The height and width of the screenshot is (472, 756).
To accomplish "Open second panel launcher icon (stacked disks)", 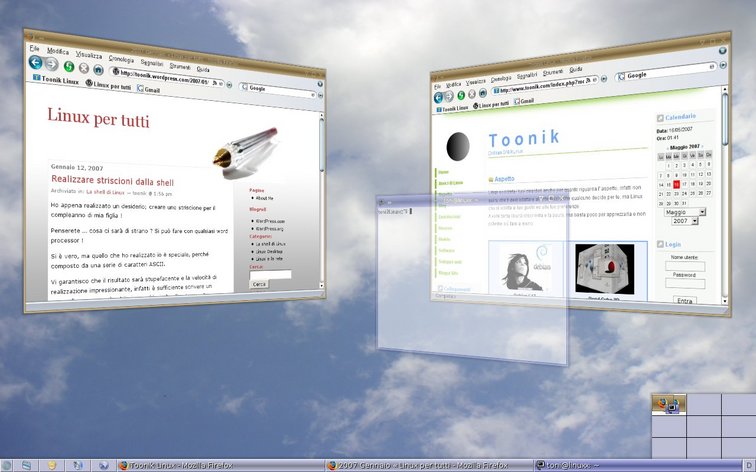I will (26, 466).
